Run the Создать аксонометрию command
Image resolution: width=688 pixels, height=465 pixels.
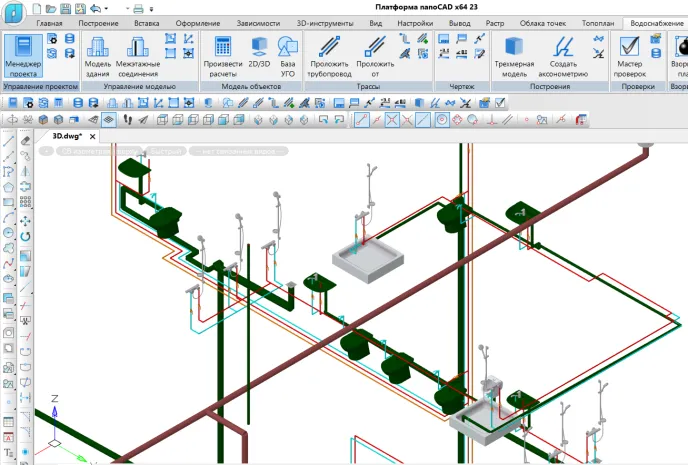coord(564,56)
